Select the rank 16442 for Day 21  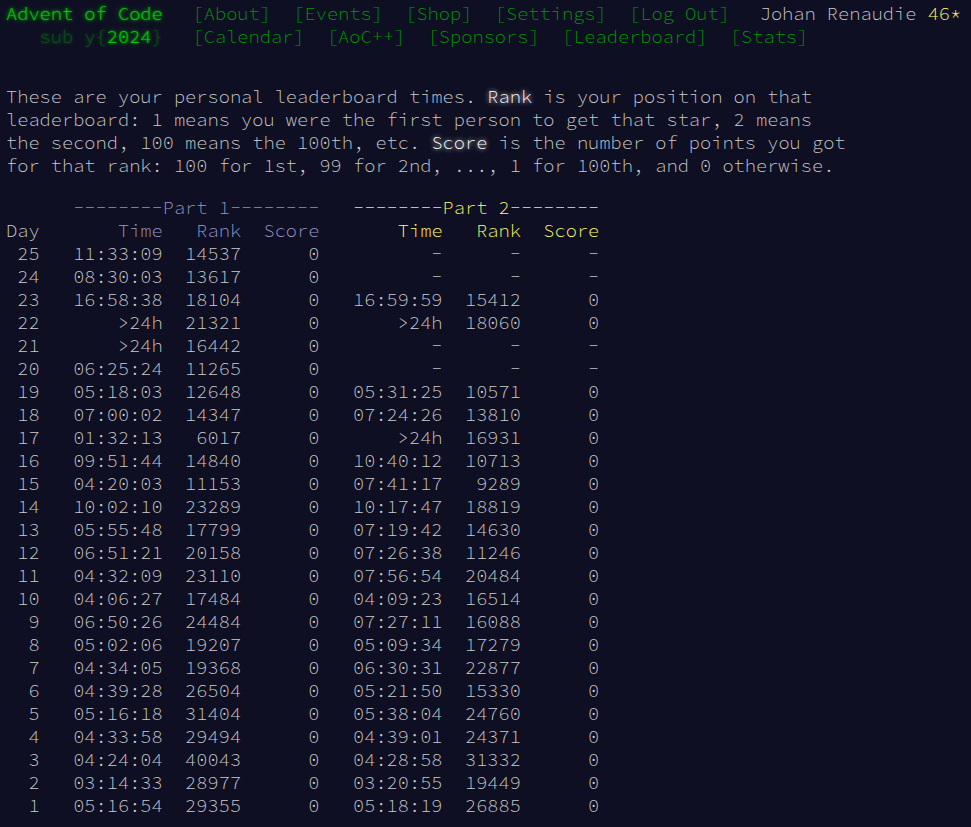(213, 346)
